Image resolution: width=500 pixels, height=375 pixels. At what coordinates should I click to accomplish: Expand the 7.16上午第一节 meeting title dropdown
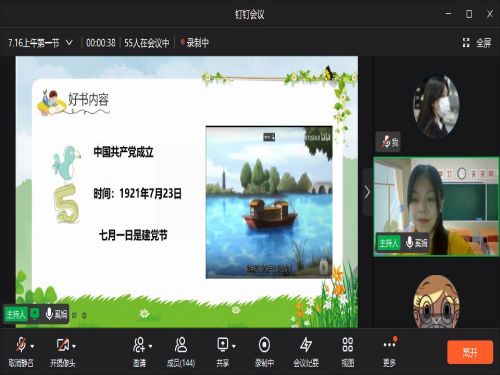69,43
